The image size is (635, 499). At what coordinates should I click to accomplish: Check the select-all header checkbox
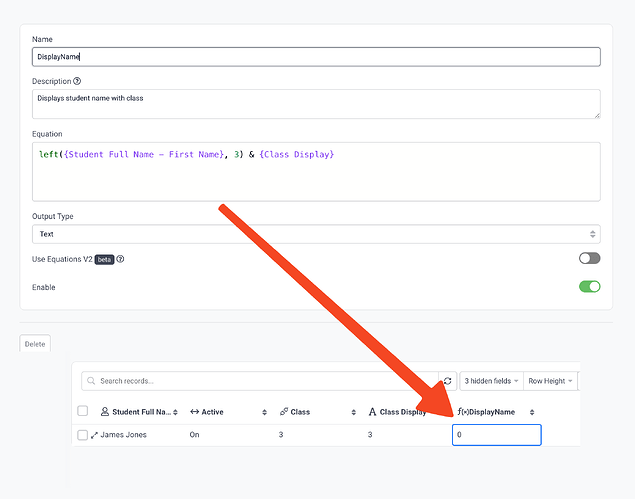pos(83,411)
